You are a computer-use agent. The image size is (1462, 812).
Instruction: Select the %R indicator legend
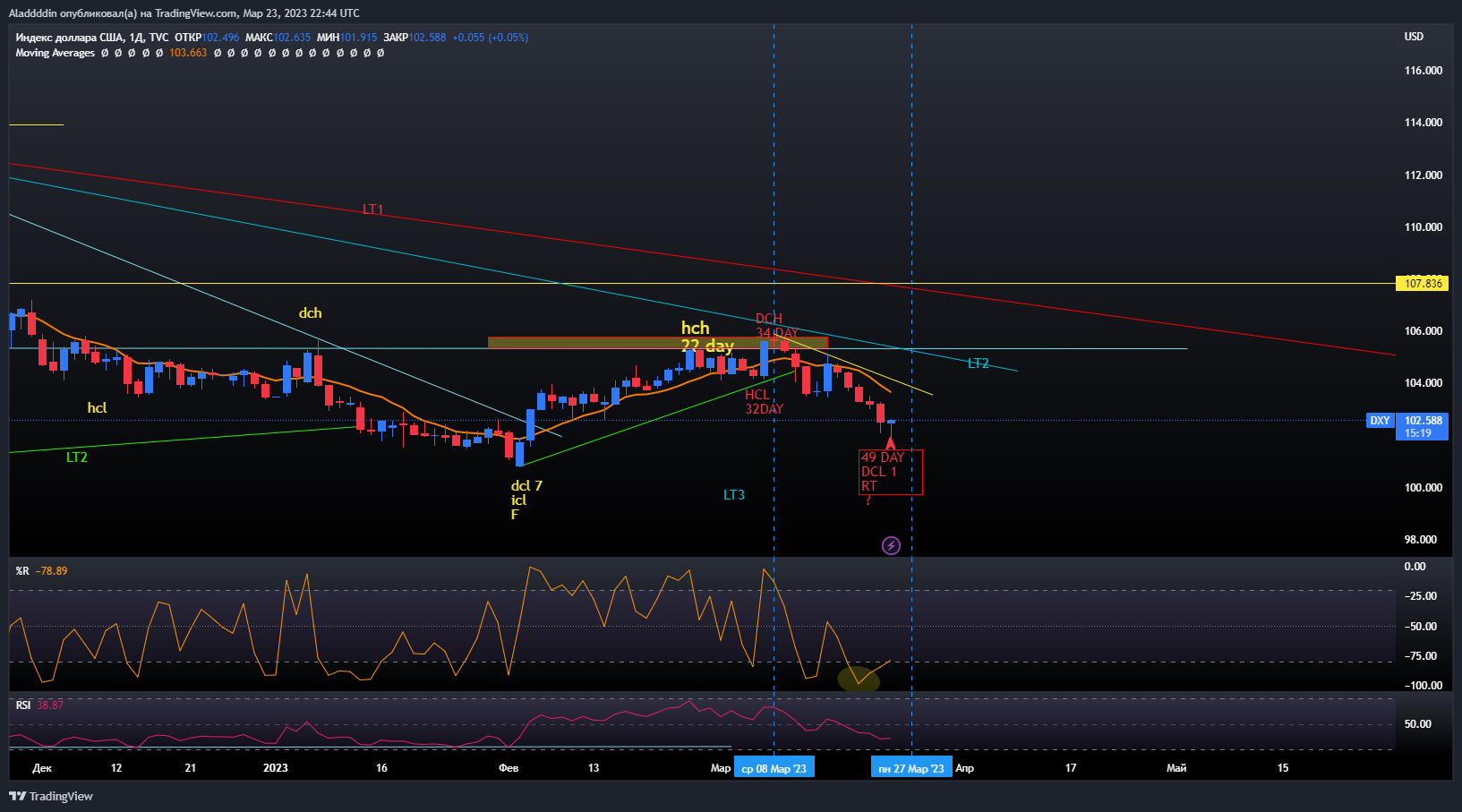click(x=22, y=570)
